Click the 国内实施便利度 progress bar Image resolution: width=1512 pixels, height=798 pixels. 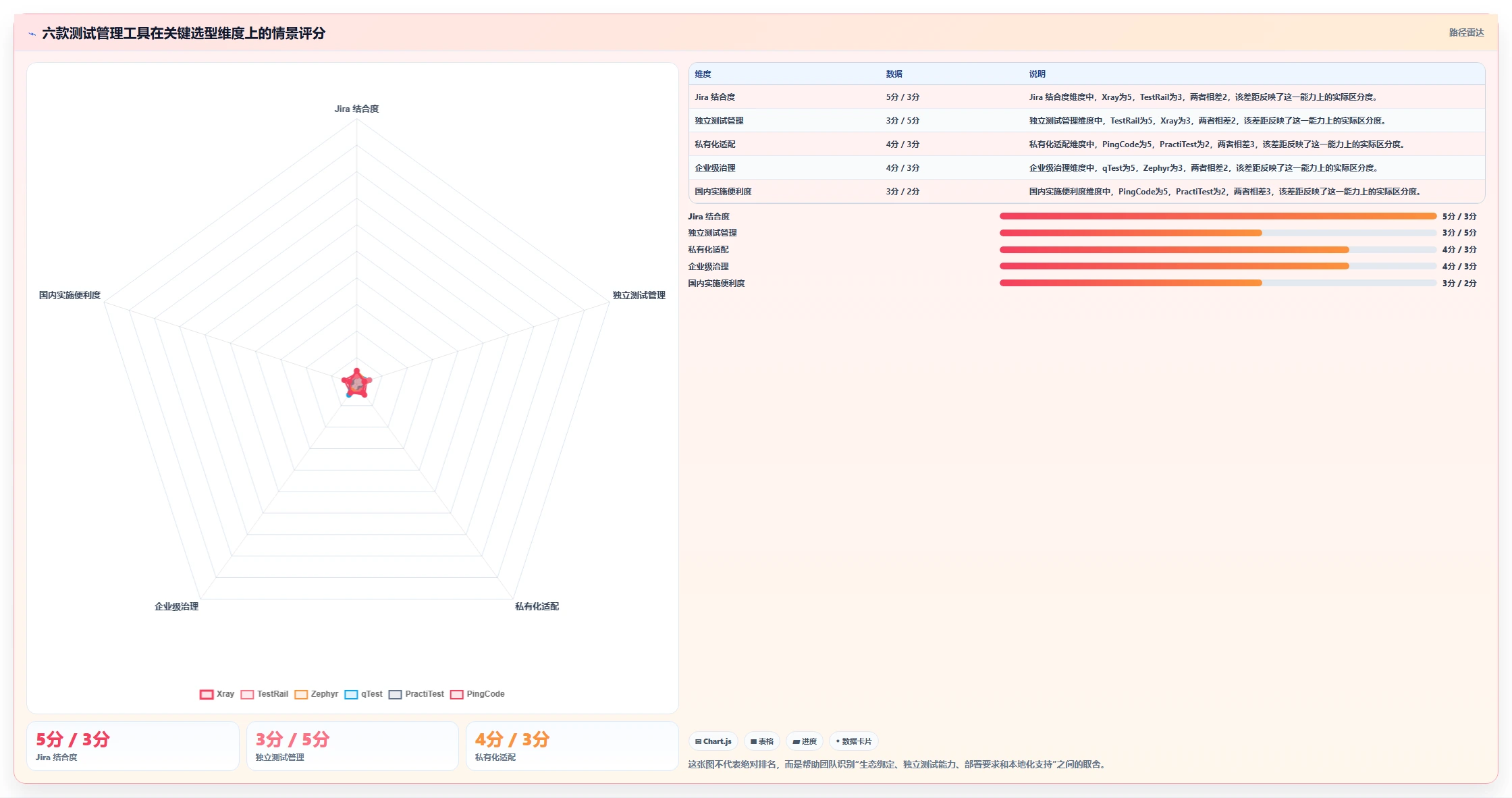pyautogui.click(x=1218, y=283)
